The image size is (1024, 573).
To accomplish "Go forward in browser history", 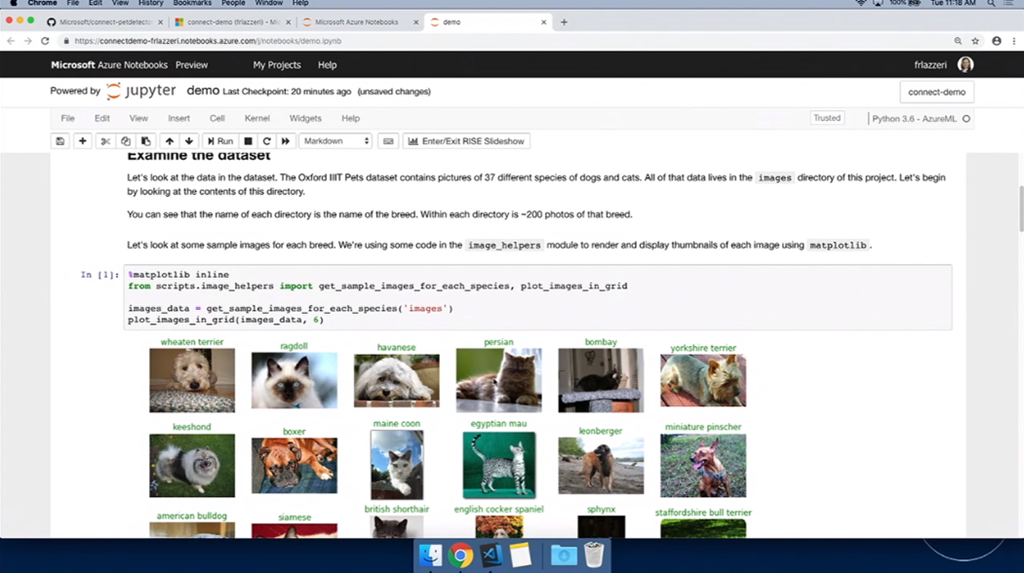I will (27, 41).
